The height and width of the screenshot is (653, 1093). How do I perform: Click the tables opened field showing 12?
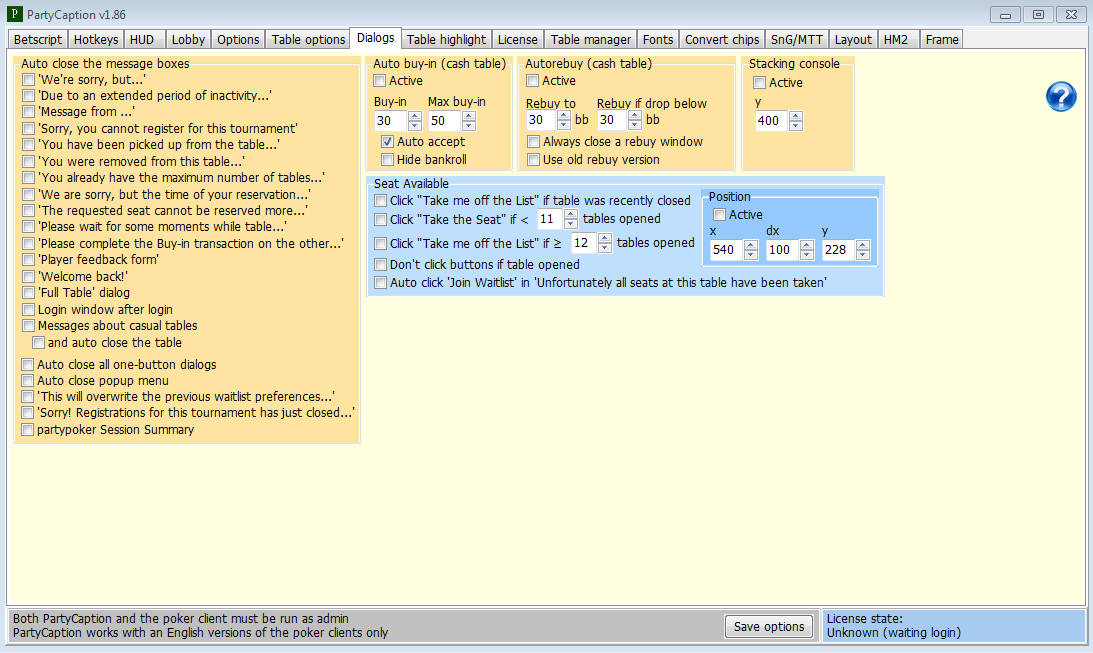point(585,243)
